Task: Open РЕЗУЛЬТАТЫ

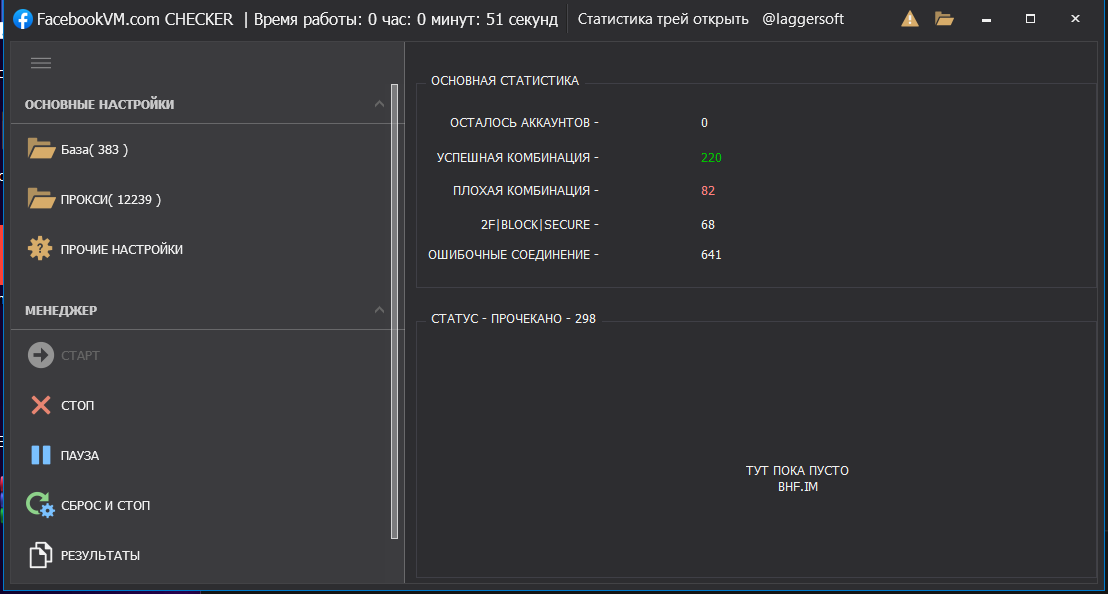Action: pyautogui.click(x=100, y=556)
